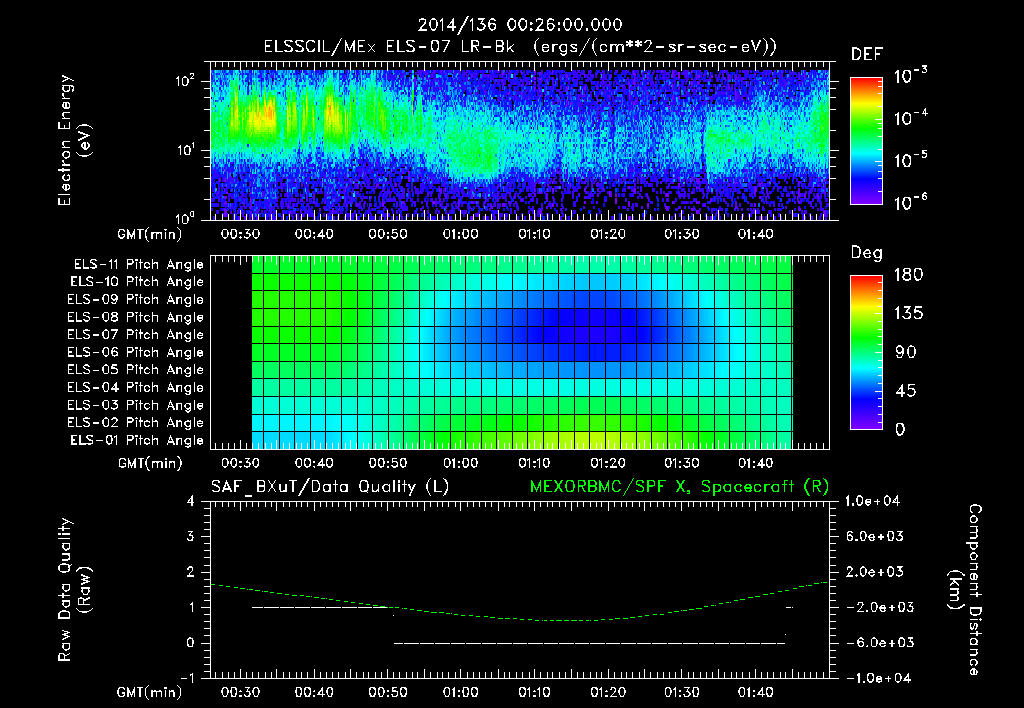Click the Component Distance (km) axis label
1024x708 pixels.
pyautogui.click(x=965, y=589)
